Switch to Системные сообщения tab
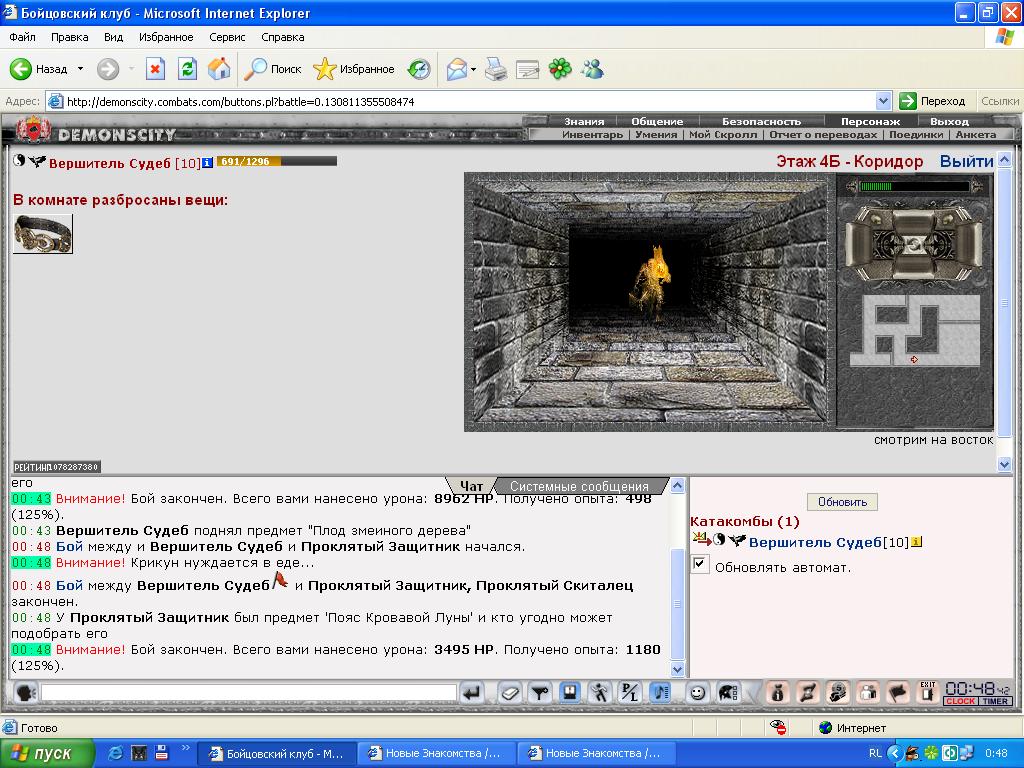 click(579, 486)
